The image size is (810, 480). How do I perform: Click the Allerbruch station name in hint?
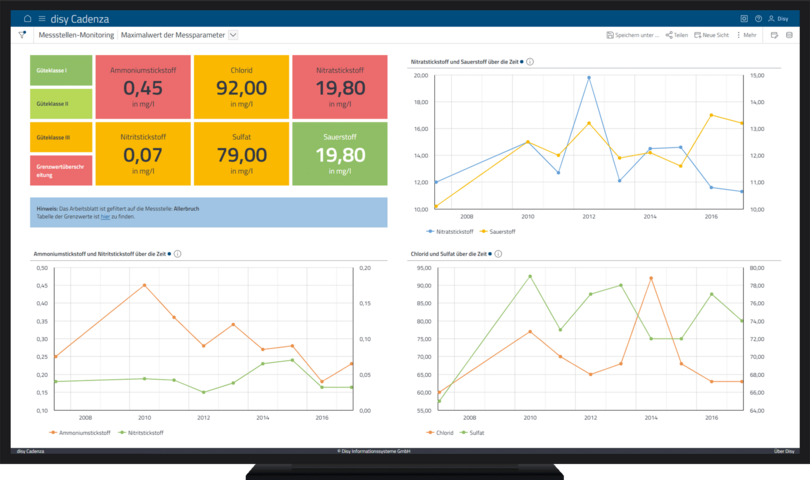tap(186, 209)
